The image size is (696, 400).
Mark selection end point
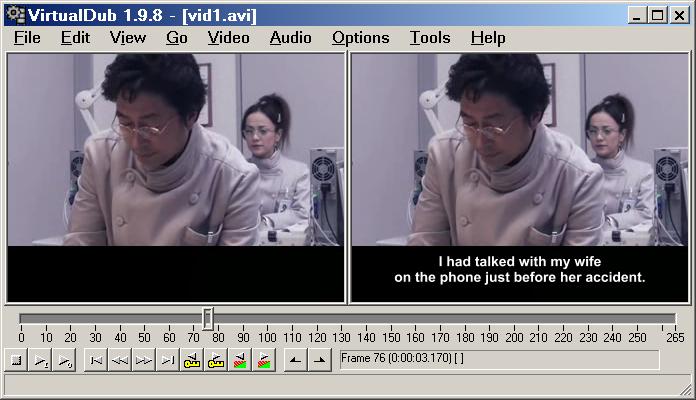pos(319,360)
